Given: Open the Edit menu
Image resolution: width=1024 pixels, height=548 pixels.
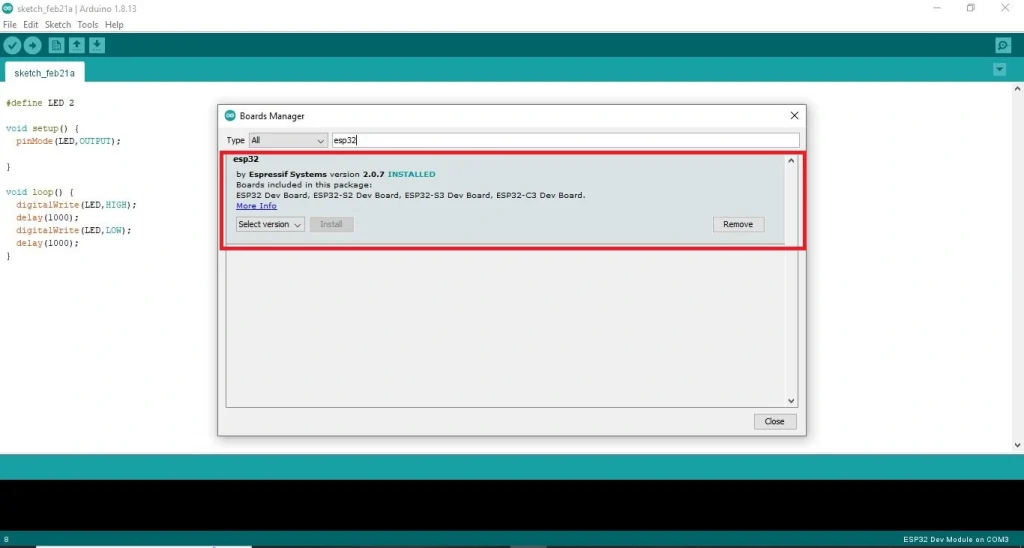Looking at the screenshot, I should 31,25.
